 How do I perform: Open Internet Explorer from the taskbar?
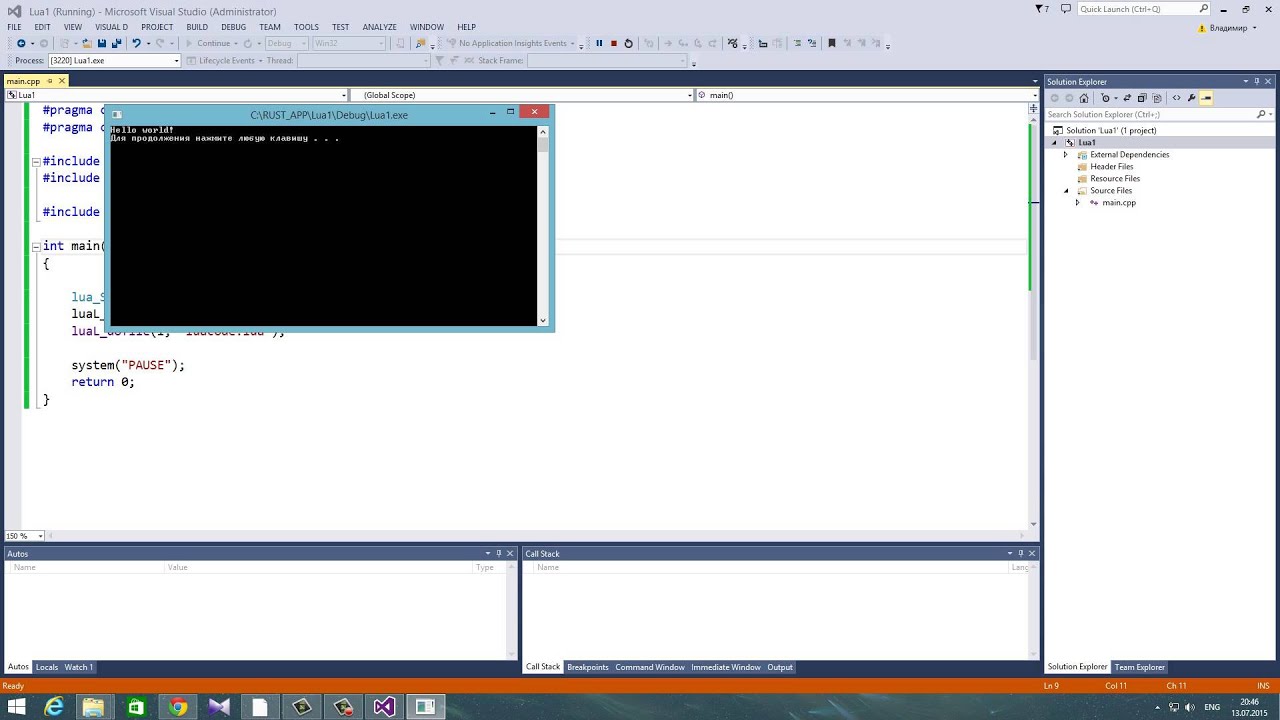pyautogui.click(x=55, y=707)
